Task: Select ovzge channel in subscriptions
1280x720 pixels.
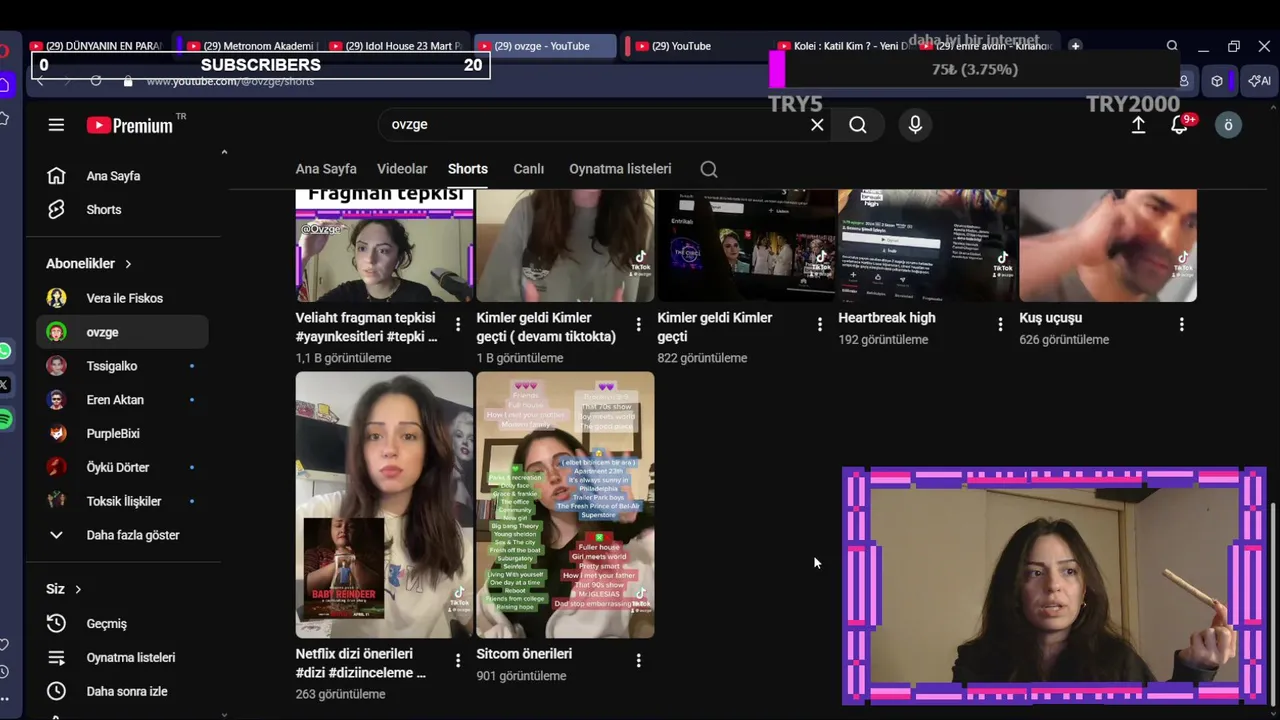Action: [x=122, y=332]
